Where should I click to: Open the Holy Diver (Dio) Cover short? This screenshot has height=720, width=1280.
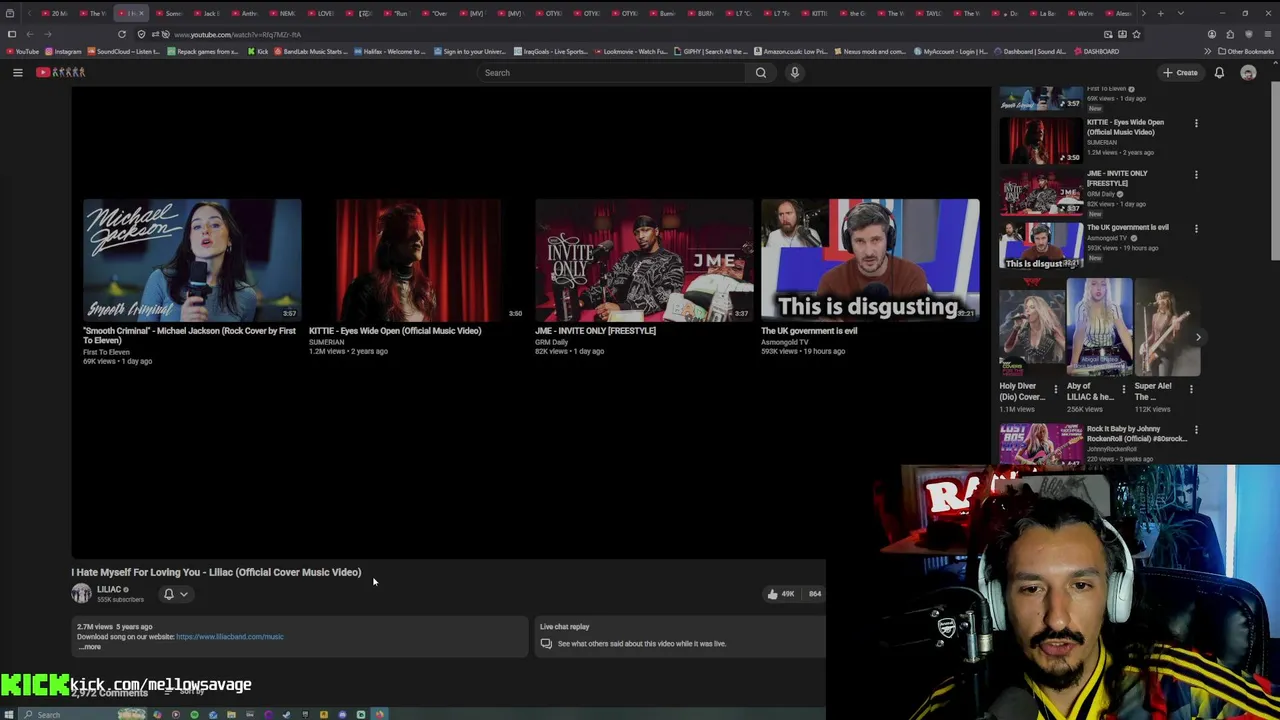click(1032, 327)
